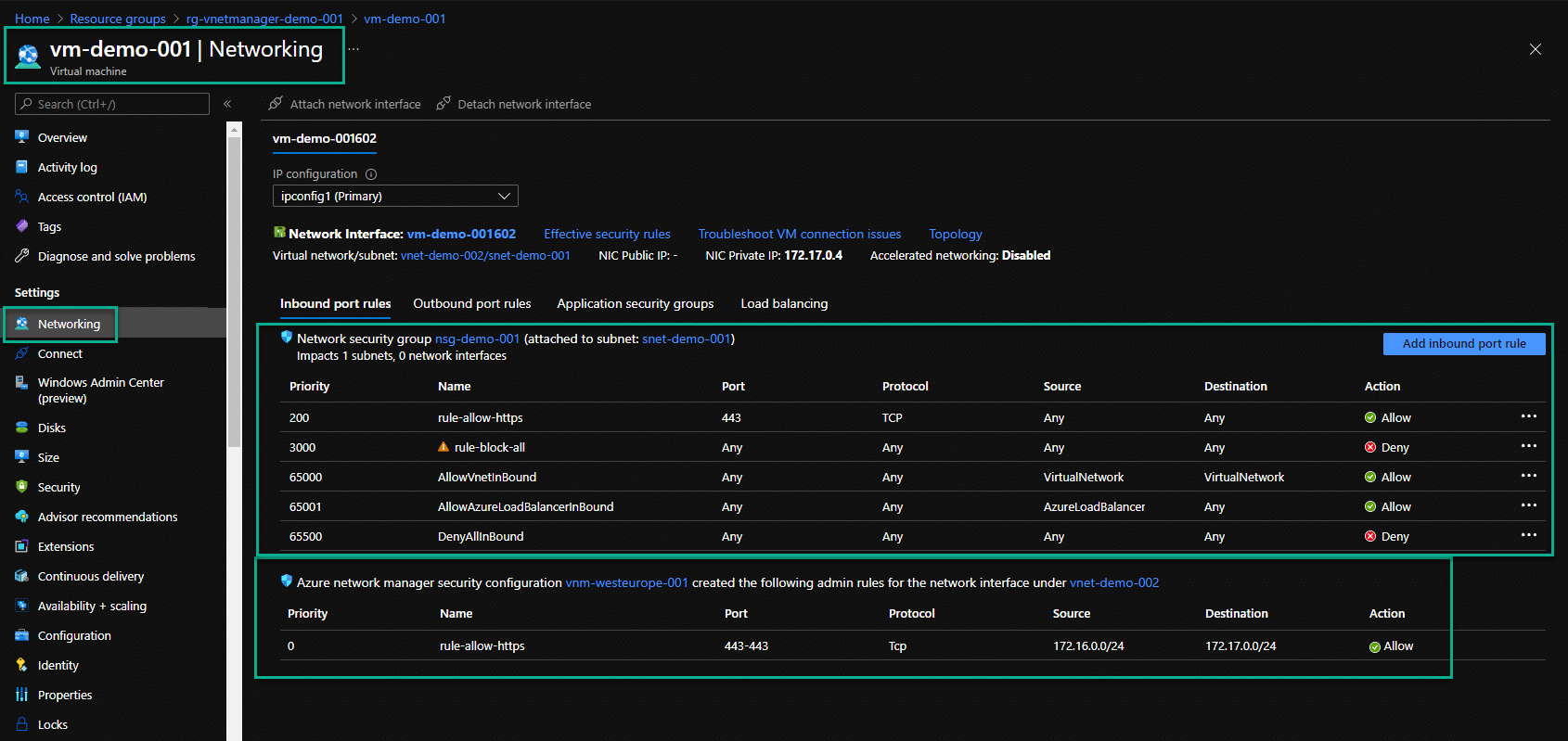The height and width of the screenshot is (741, 1568).
Task: Select the vm-demo-001602 interface tab
Action: 325,138
